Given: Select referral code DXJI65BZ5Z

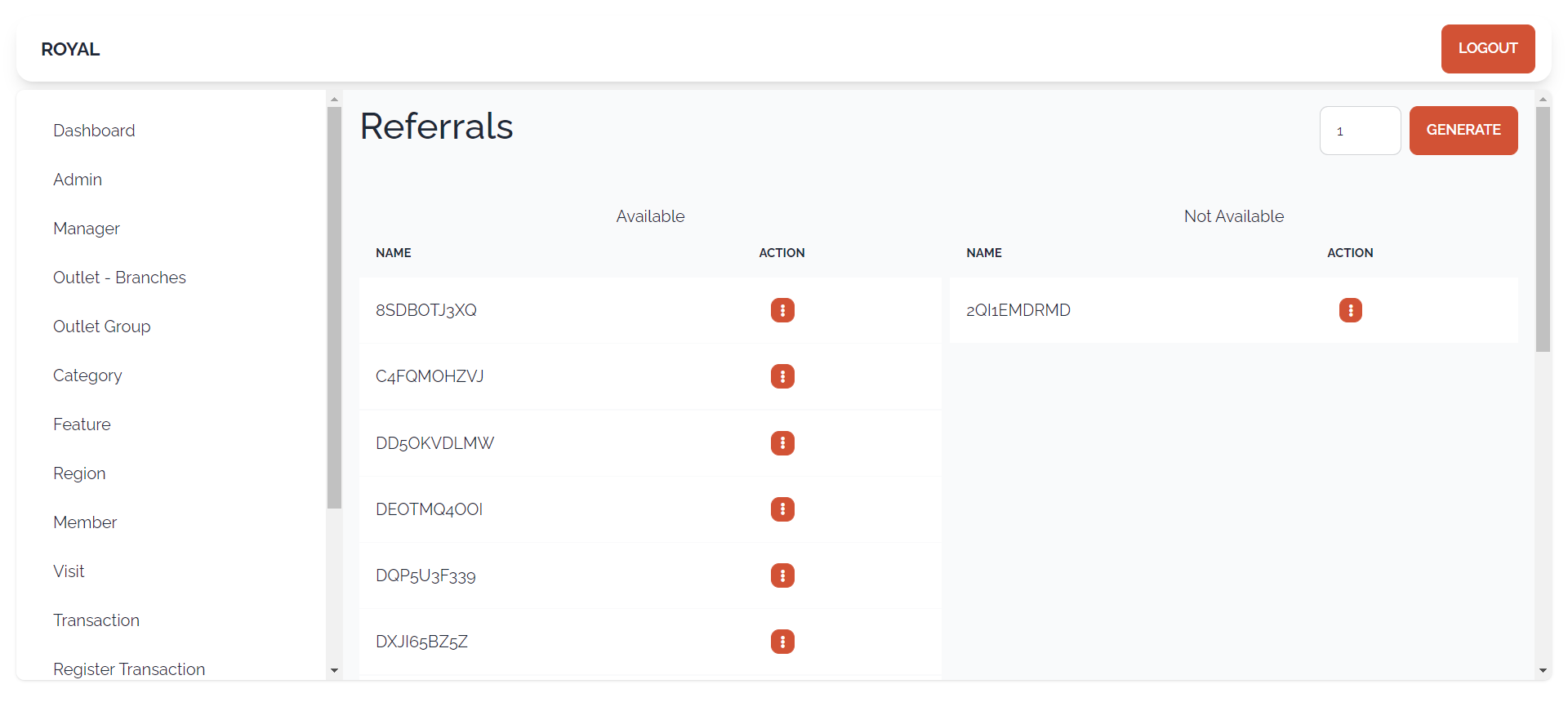Looking at the screenshot, I should pos(421,642).
